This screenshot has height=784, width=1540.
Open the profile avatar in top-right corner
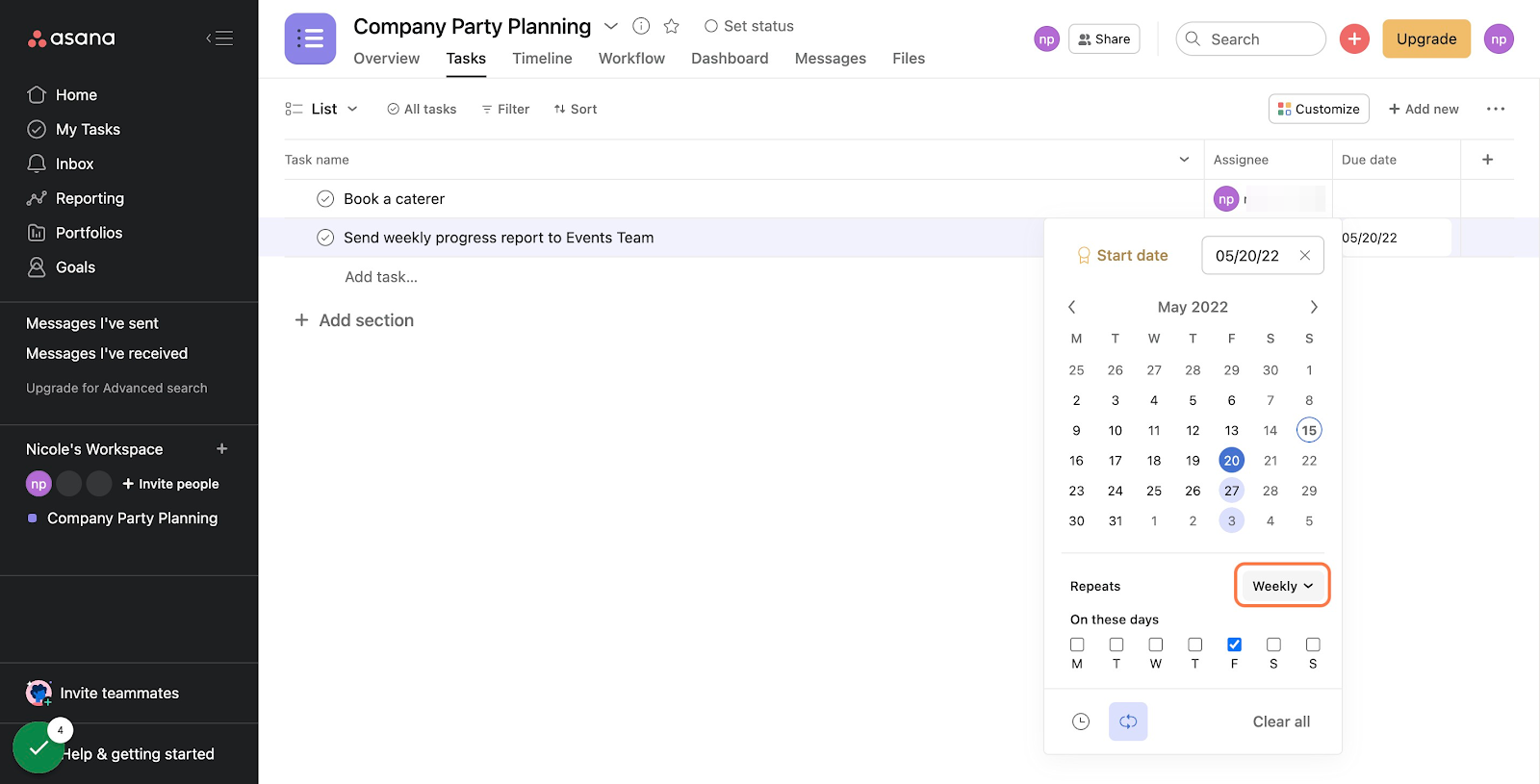click(1499, 38)
